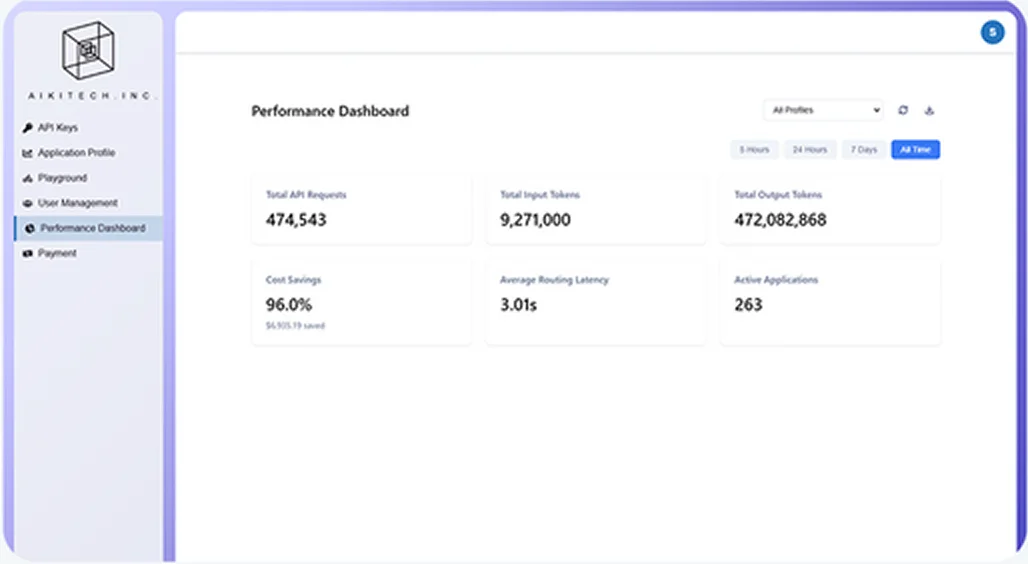Click the Application Profile chart icon
The width and height of the screenshot is (1028, 564).
click(28, 153)
